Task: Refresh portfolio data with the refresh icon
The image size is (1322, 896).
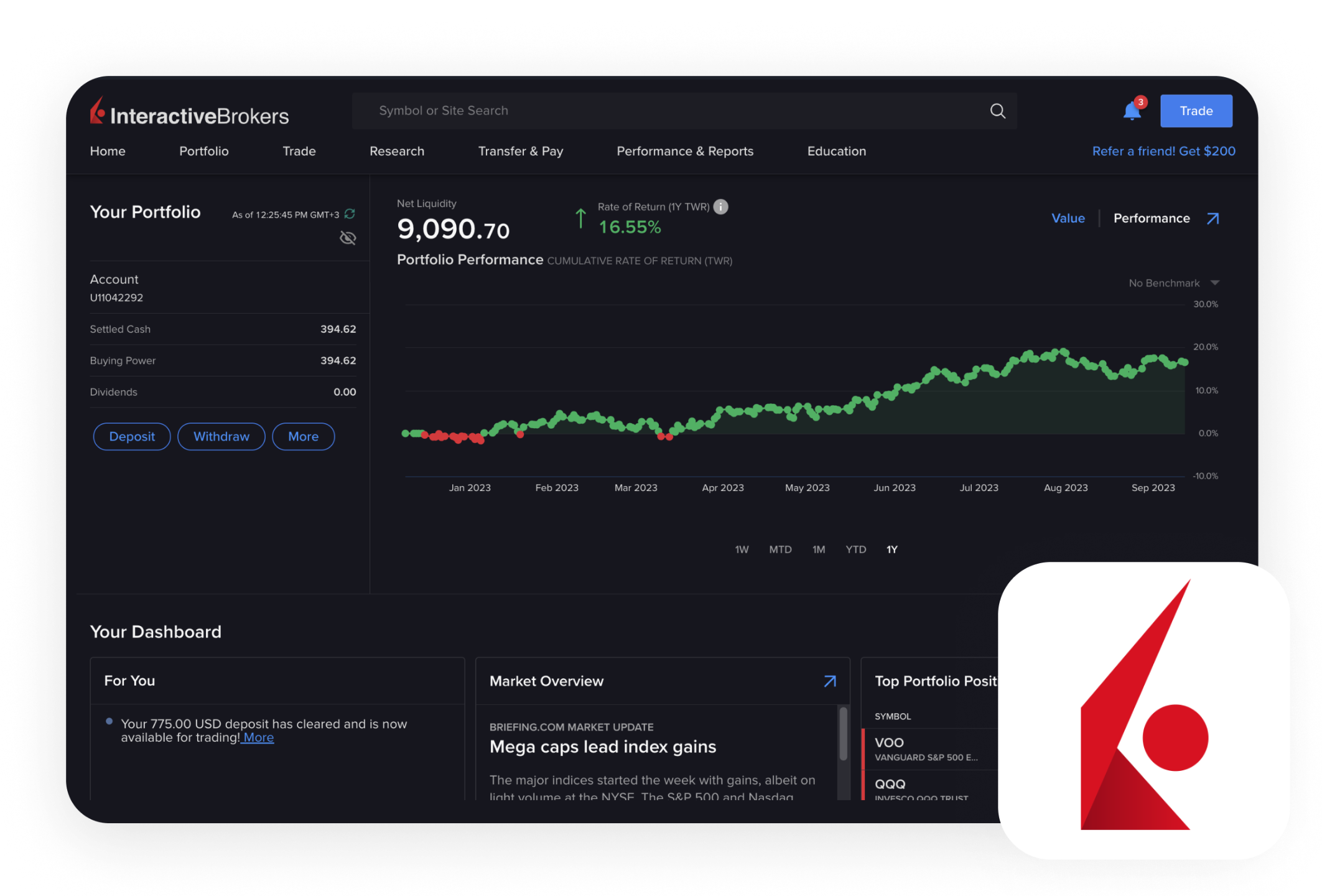Action: click(x=350, y=214)
